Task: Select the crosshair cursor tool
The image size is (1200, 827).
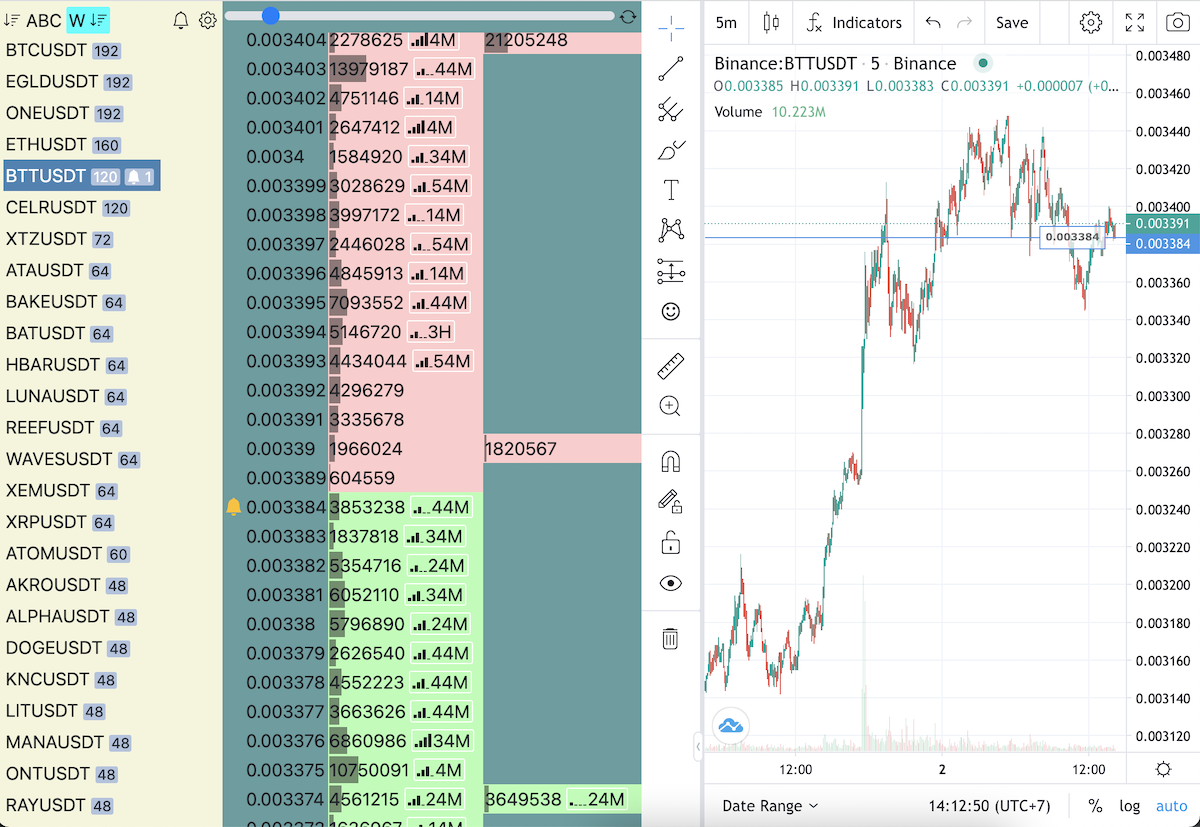Action: coord(671,27)
